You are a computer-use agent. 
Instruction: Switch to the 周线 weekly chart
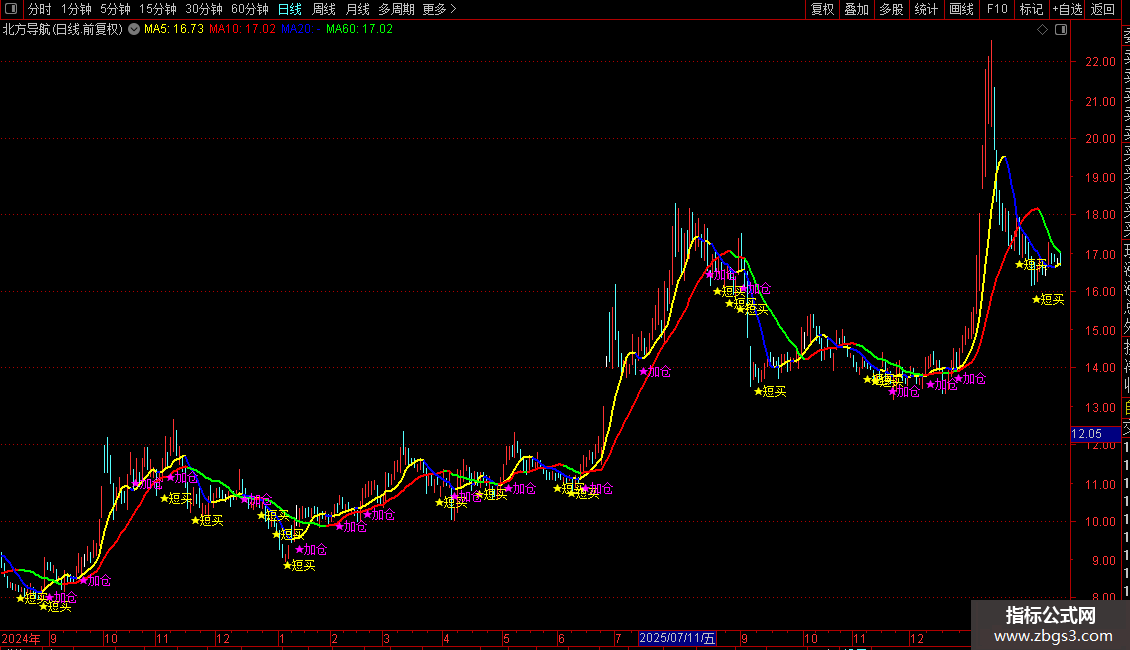(324, 9)
